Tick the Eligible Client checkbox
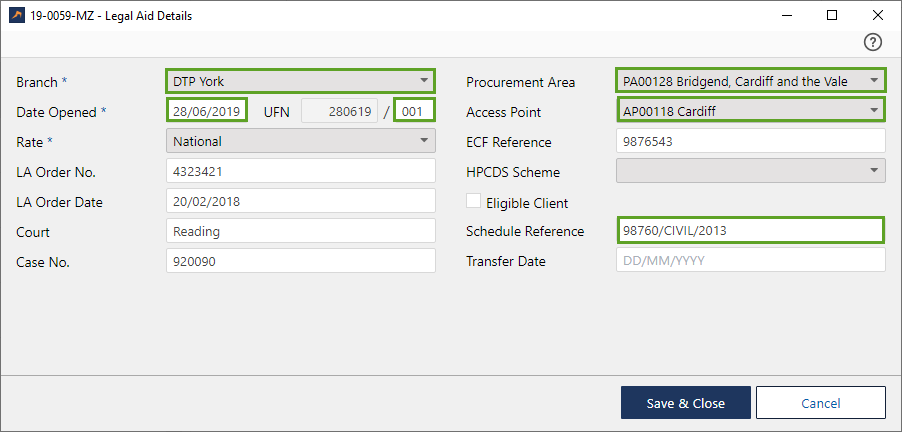 pos(474,202)
